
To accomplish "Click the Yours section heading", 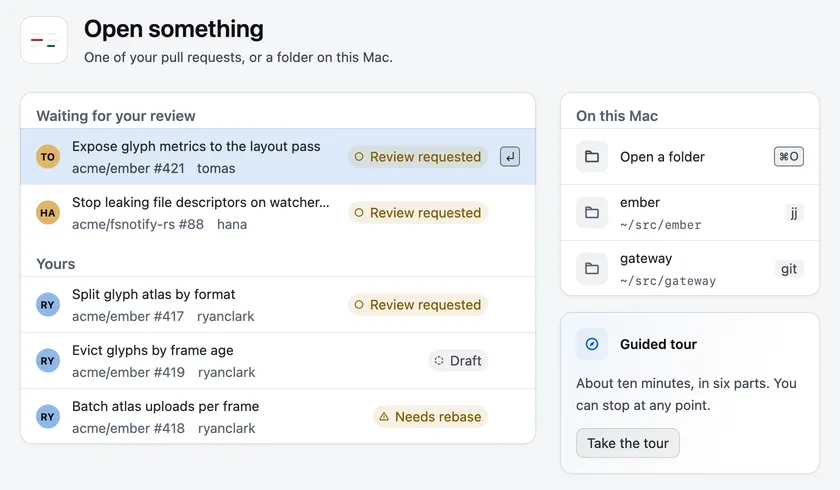I will pos(56,264).
